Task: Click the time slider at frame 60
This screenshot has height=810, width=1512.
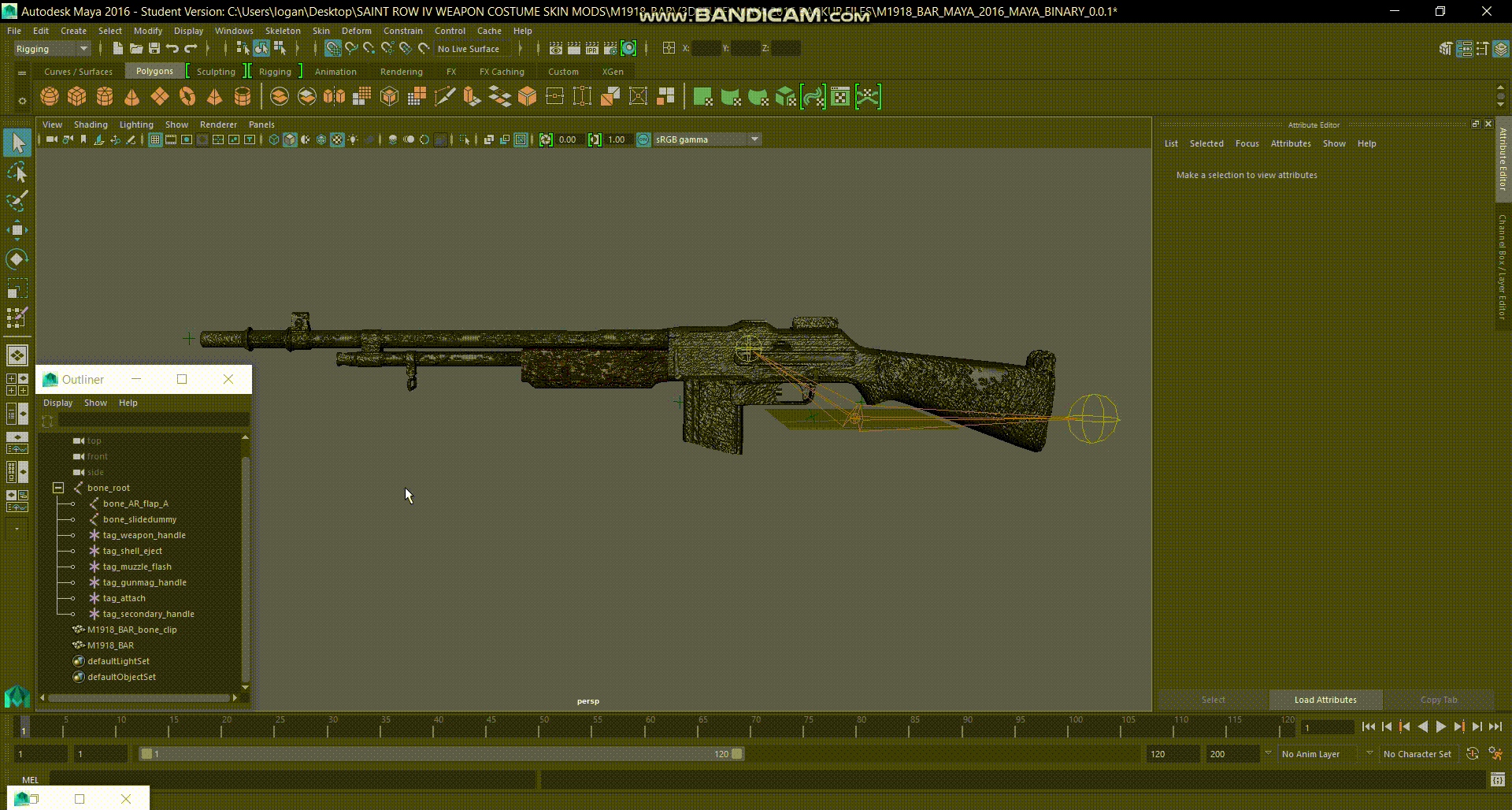Action: pyautogui.click(x=650, y=728)
